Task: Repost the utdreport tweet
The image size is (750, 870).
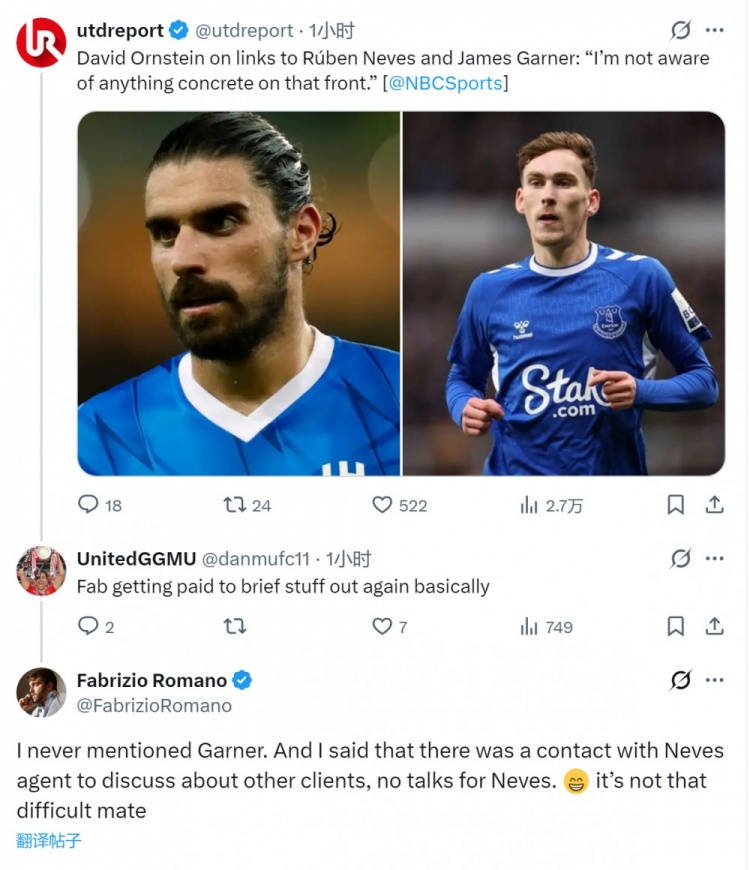Action: pyautogui.click(x=235, y=505)
